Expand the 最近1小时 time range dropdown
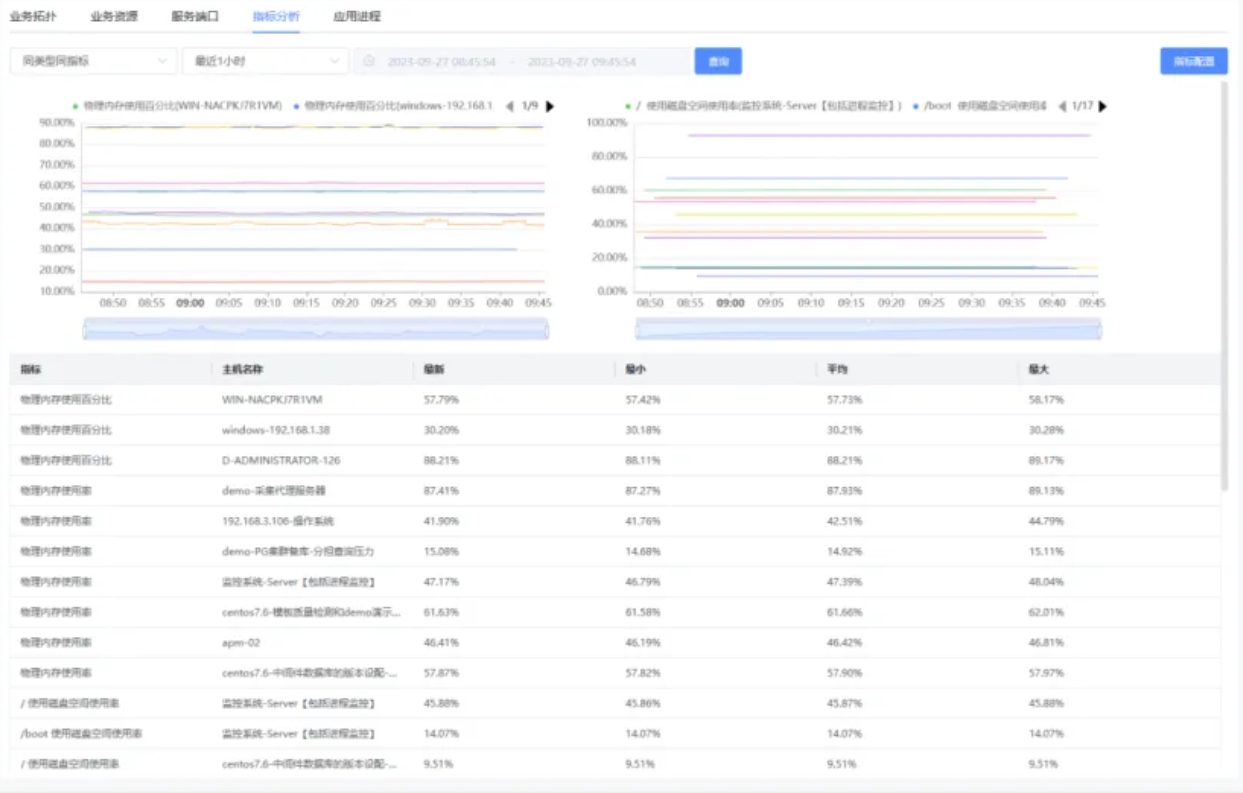 (265, 62)
